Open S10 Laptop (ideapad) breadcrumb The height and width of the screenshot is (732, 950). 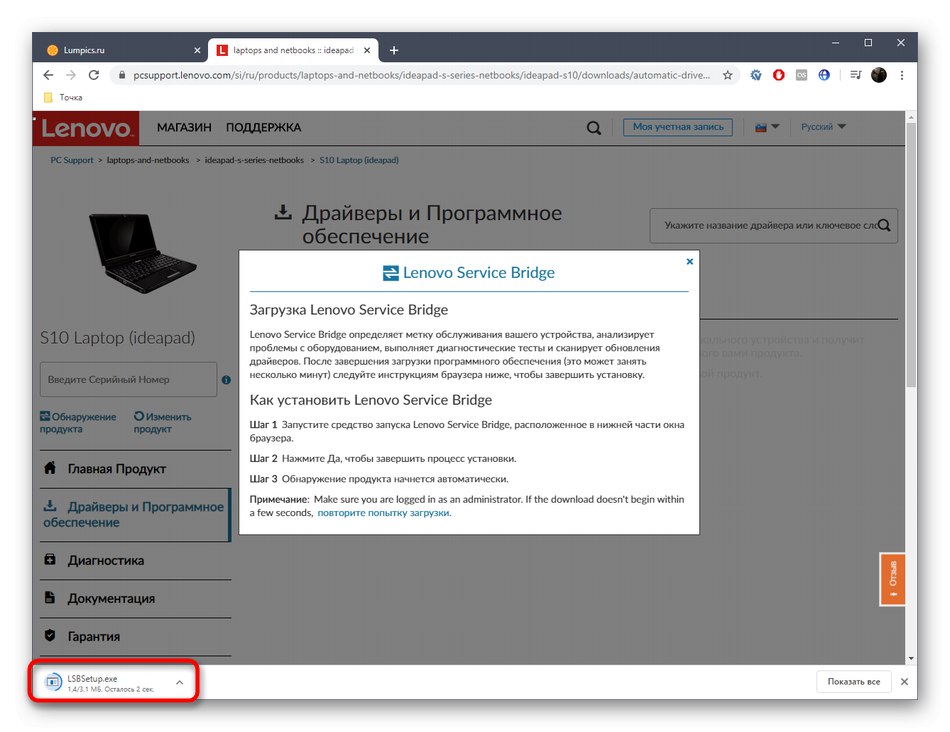point(359,161)
